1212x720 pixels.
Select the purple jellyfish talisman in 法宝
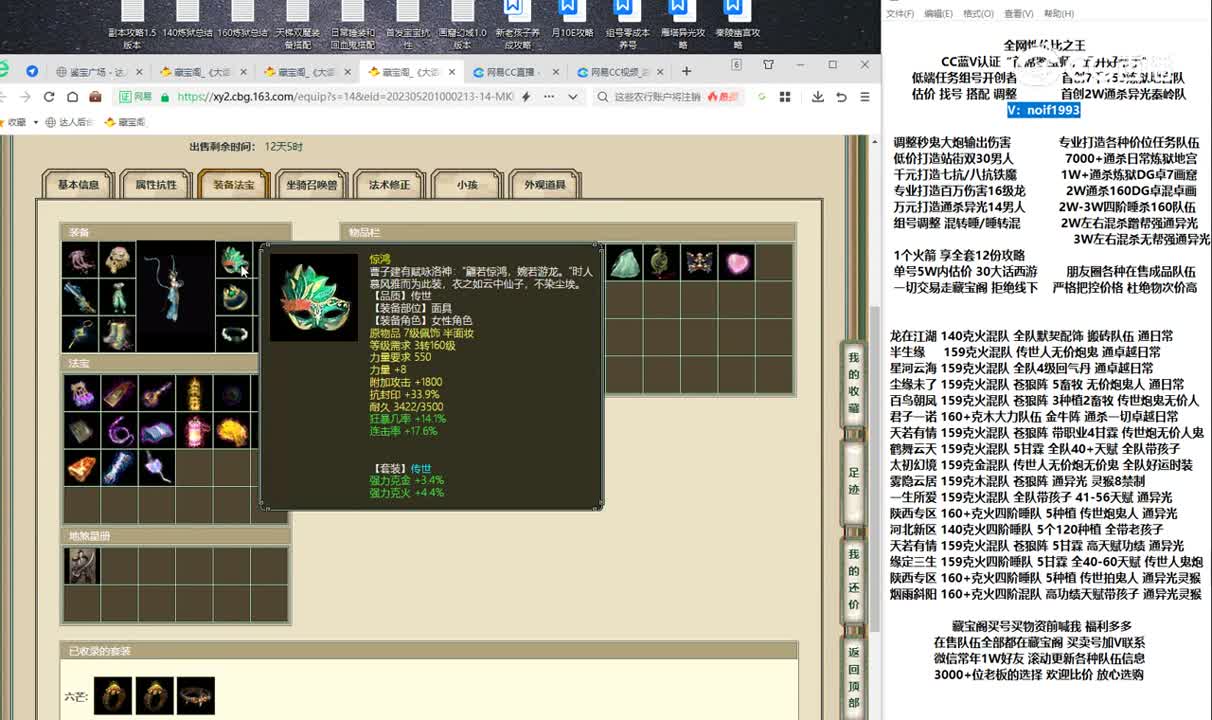click(x=82, y=393)
